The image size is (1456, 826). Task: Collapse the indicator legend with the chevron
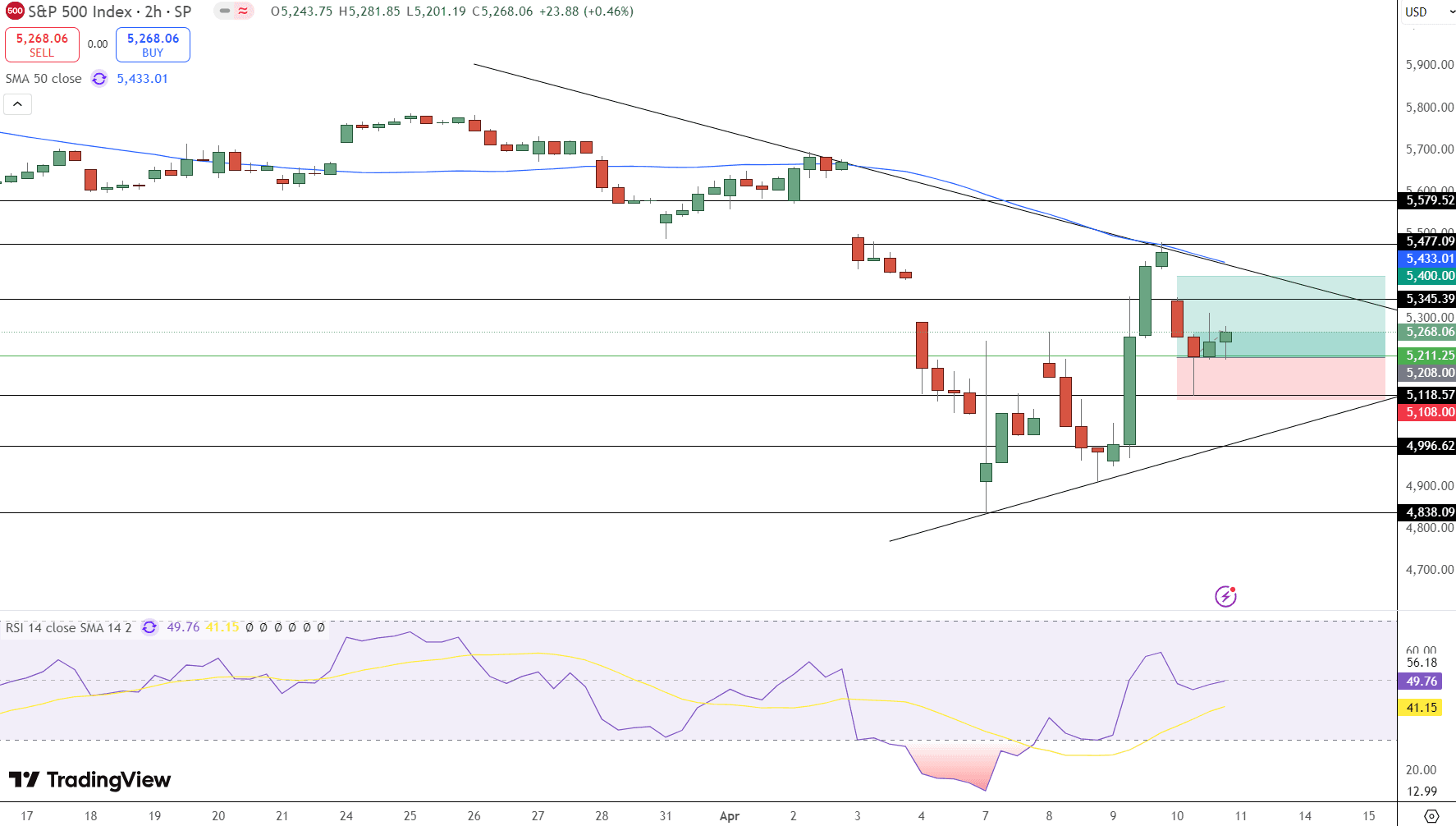pos(18,104)
